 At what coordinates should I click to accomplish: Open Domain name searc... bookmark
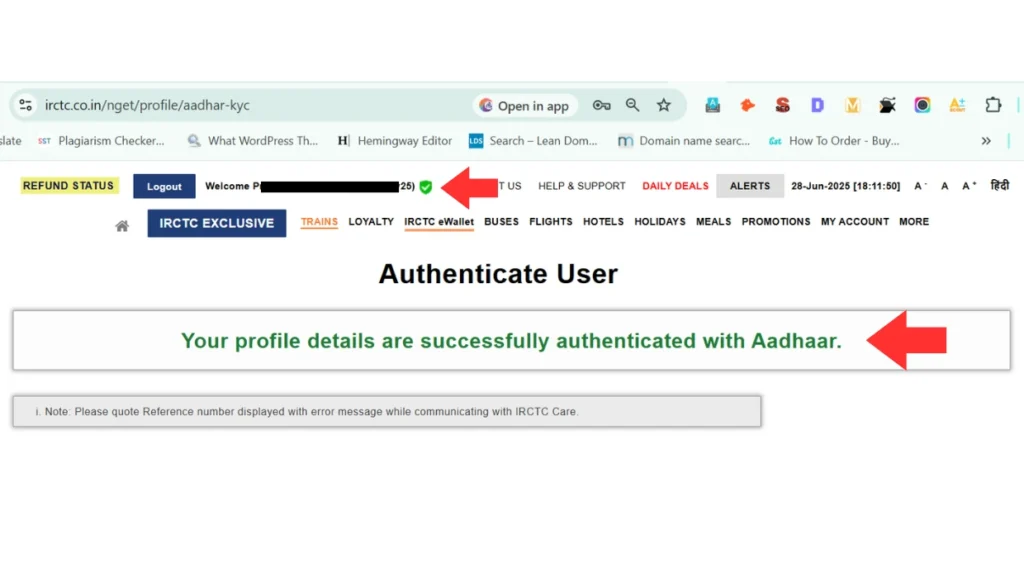[x=684, y=140]
